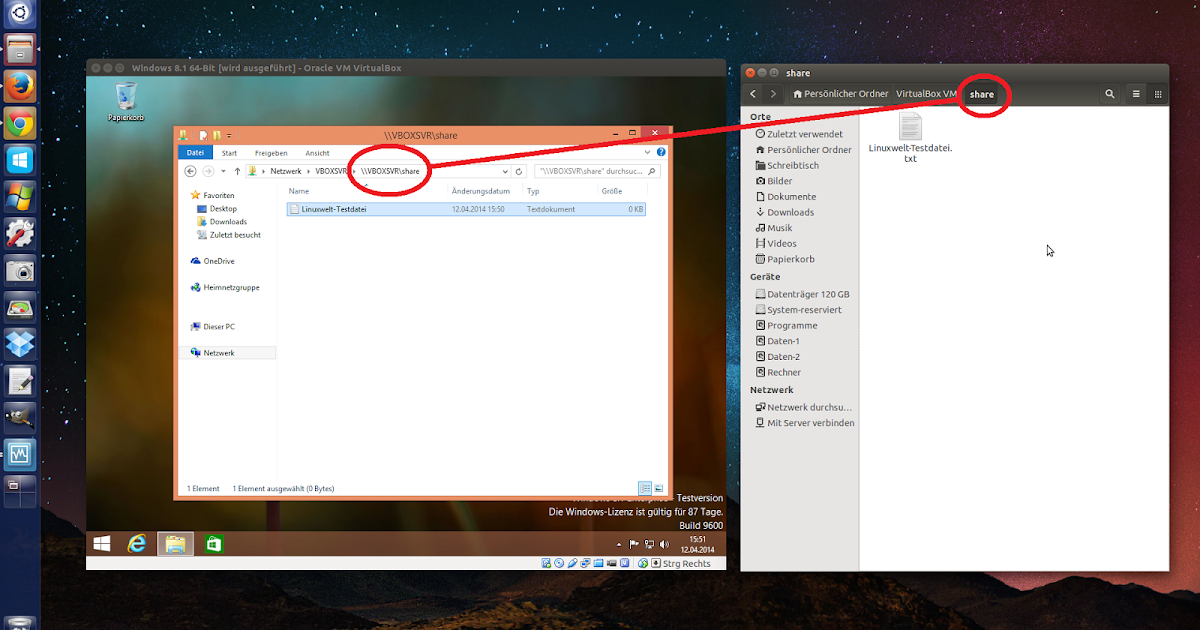Click the VirtualBox VM path button
This screenshot has width=1200, height=630.
pos(926,94)
